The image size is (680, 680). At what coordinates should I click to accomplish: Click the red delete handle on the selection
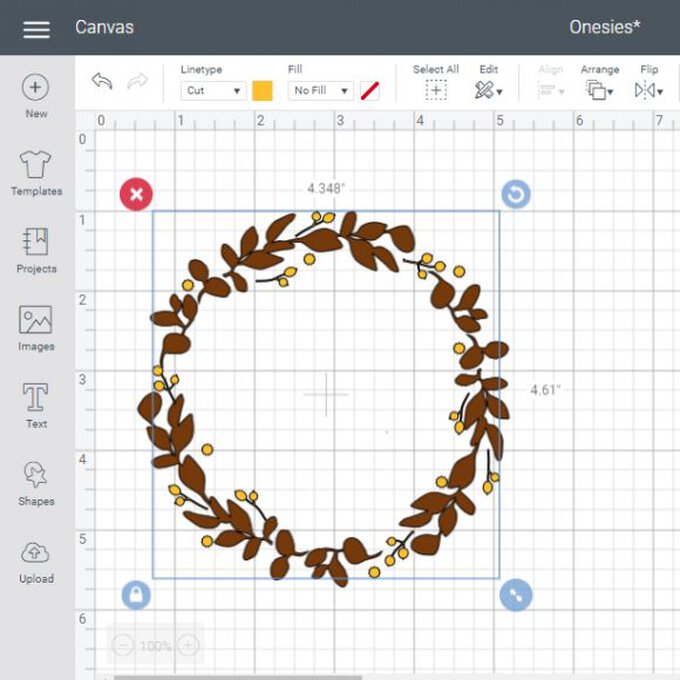136,194
